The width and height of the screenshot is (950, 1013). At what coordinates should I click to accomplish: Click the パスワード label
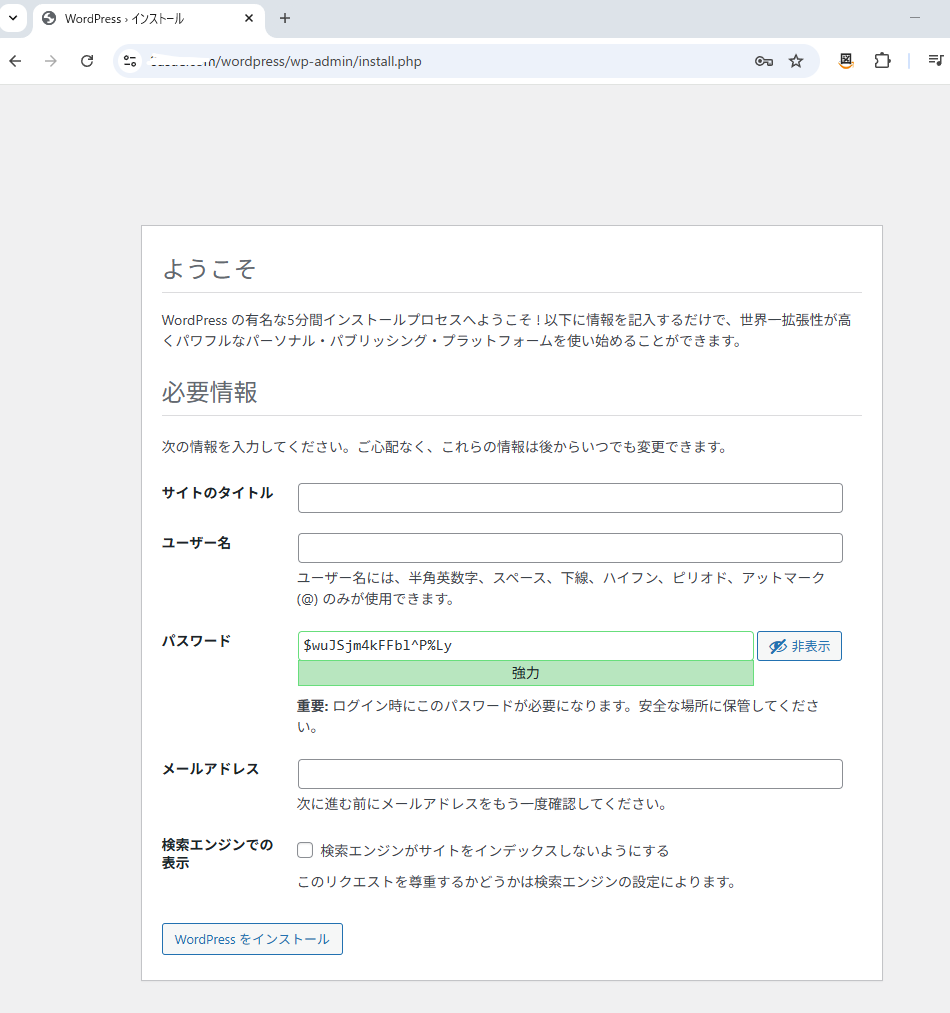click(x=196, y=641)
